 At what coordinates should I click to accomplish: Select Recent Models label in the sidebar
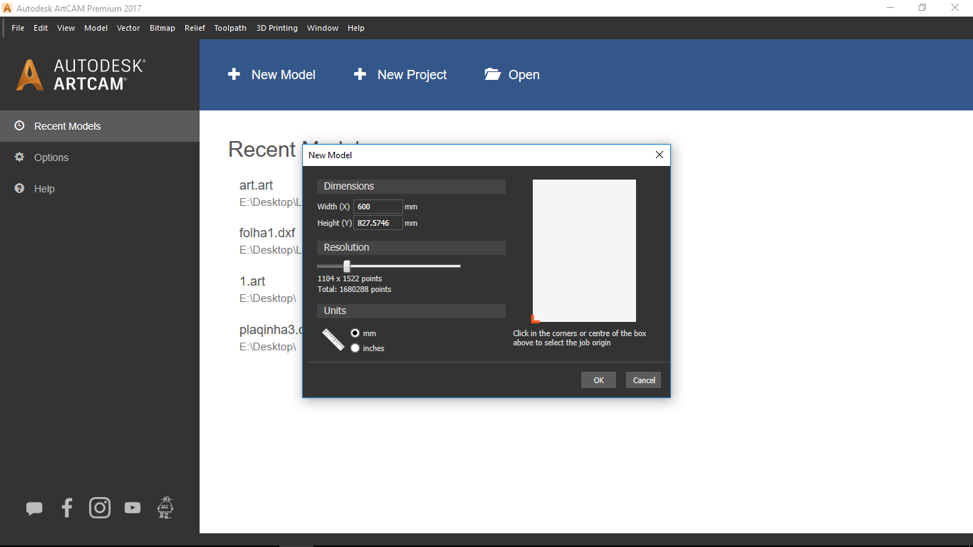point(67,126)
